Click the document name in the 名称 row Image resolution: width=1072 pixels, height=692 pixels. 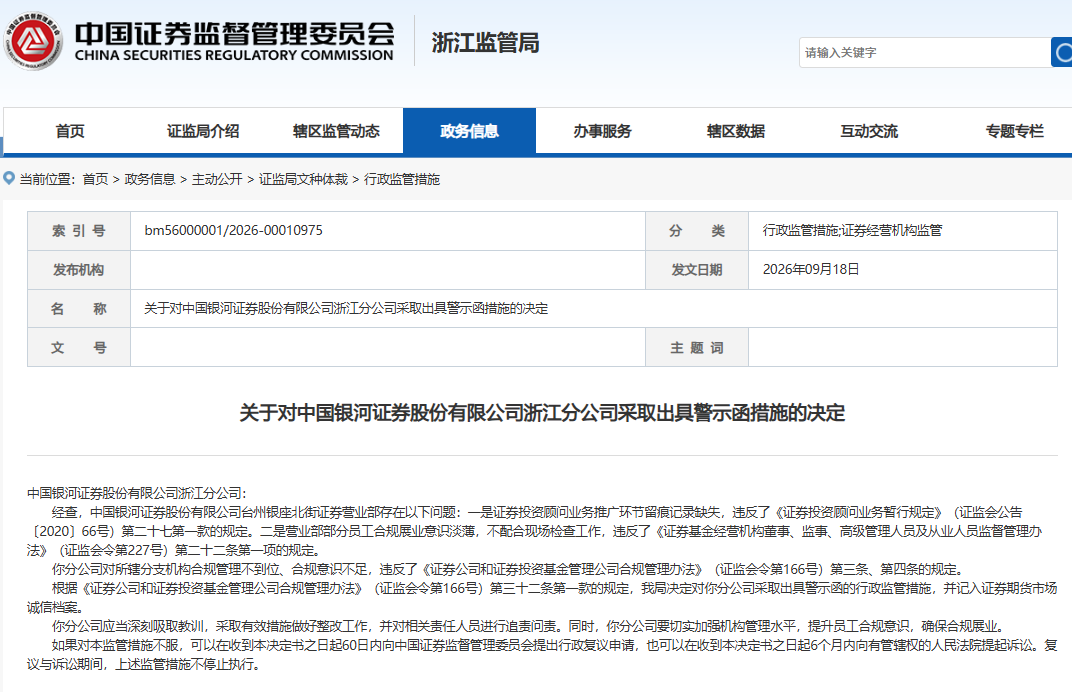coord(346,308)
